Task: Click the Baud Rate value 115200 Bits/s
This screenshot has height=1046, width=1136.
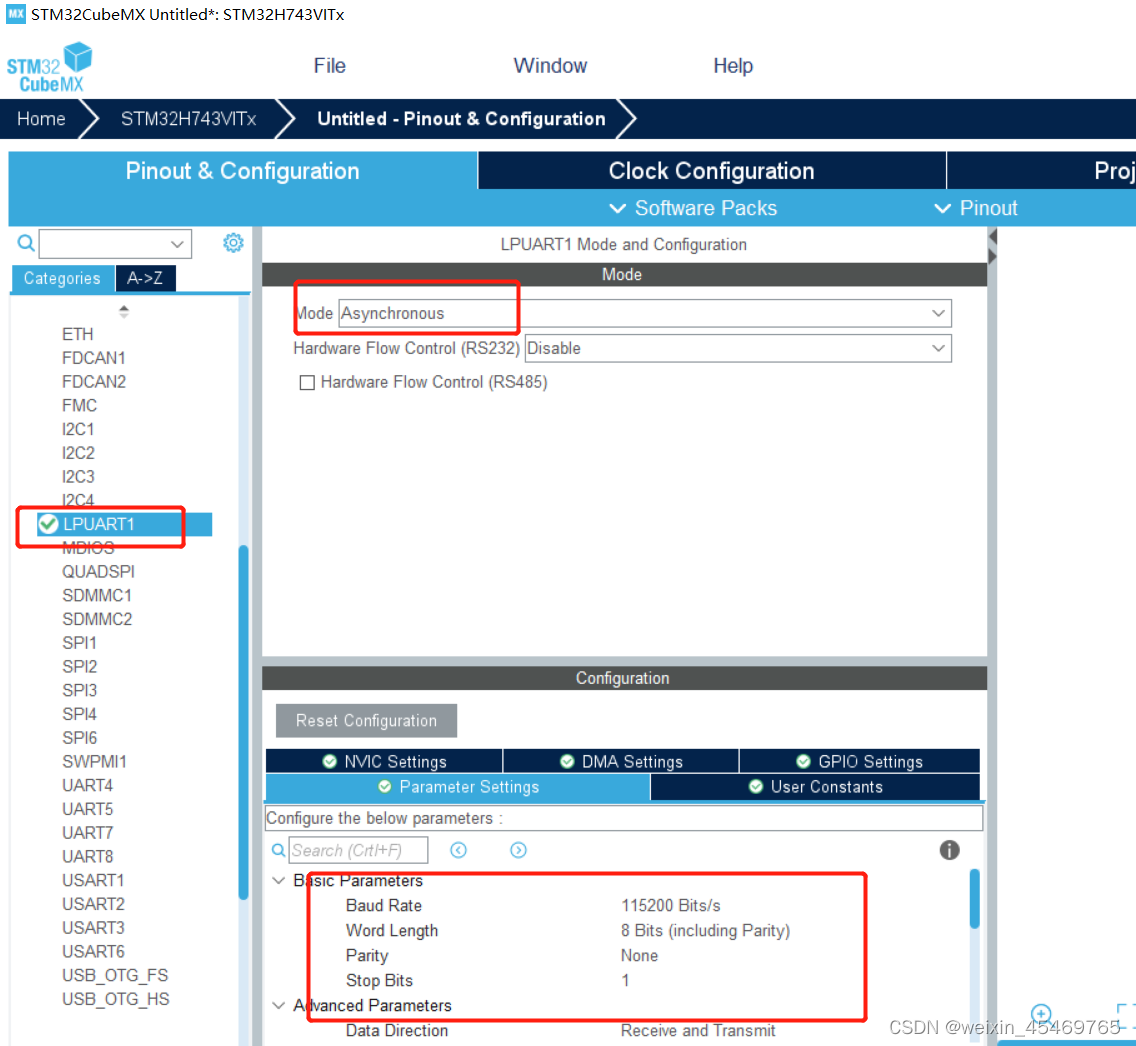Action: coord(671,905)
